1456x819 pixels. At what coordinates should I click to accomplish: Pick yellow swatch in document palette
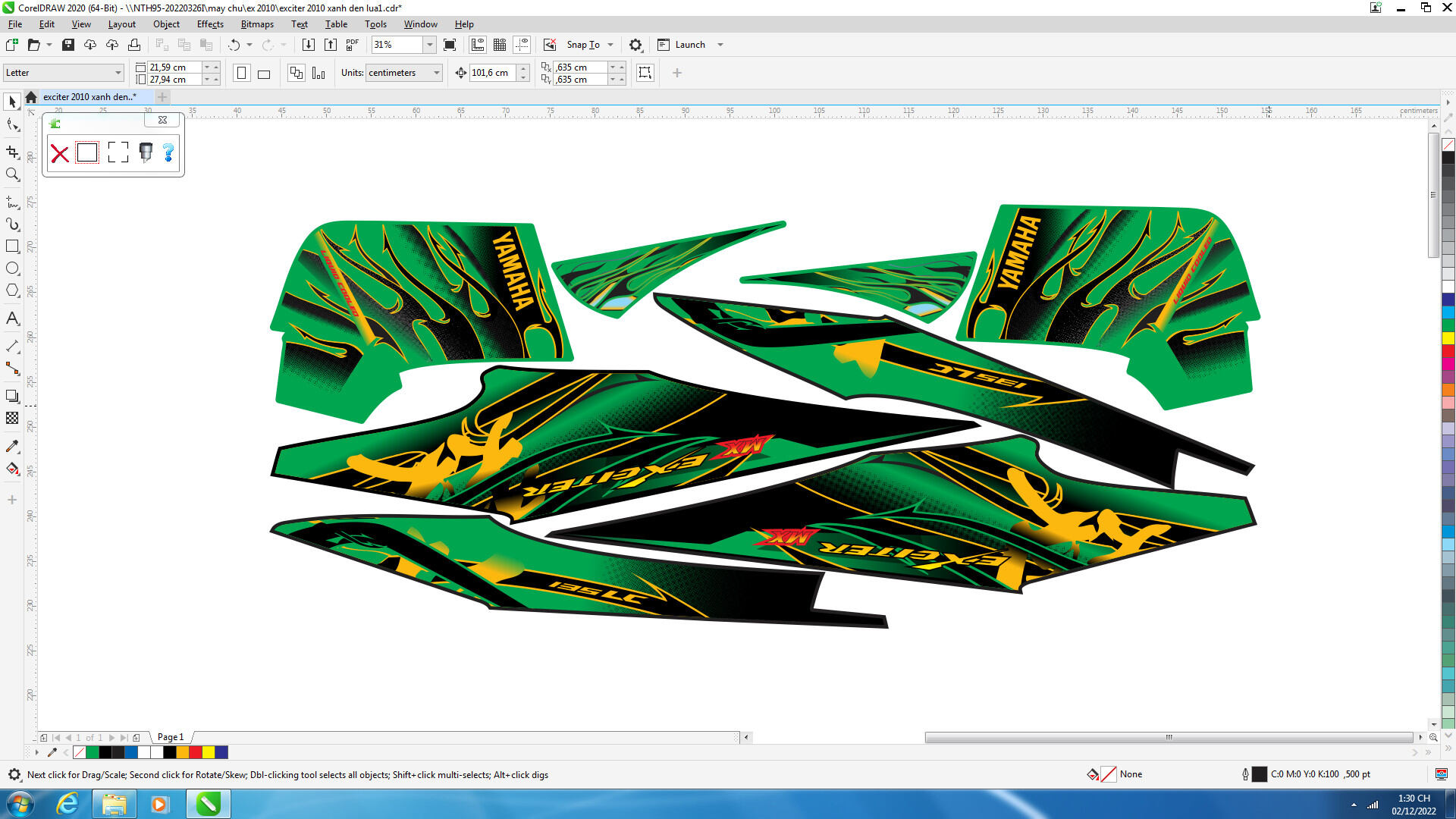pyautogui.click(x=209, y=752)
